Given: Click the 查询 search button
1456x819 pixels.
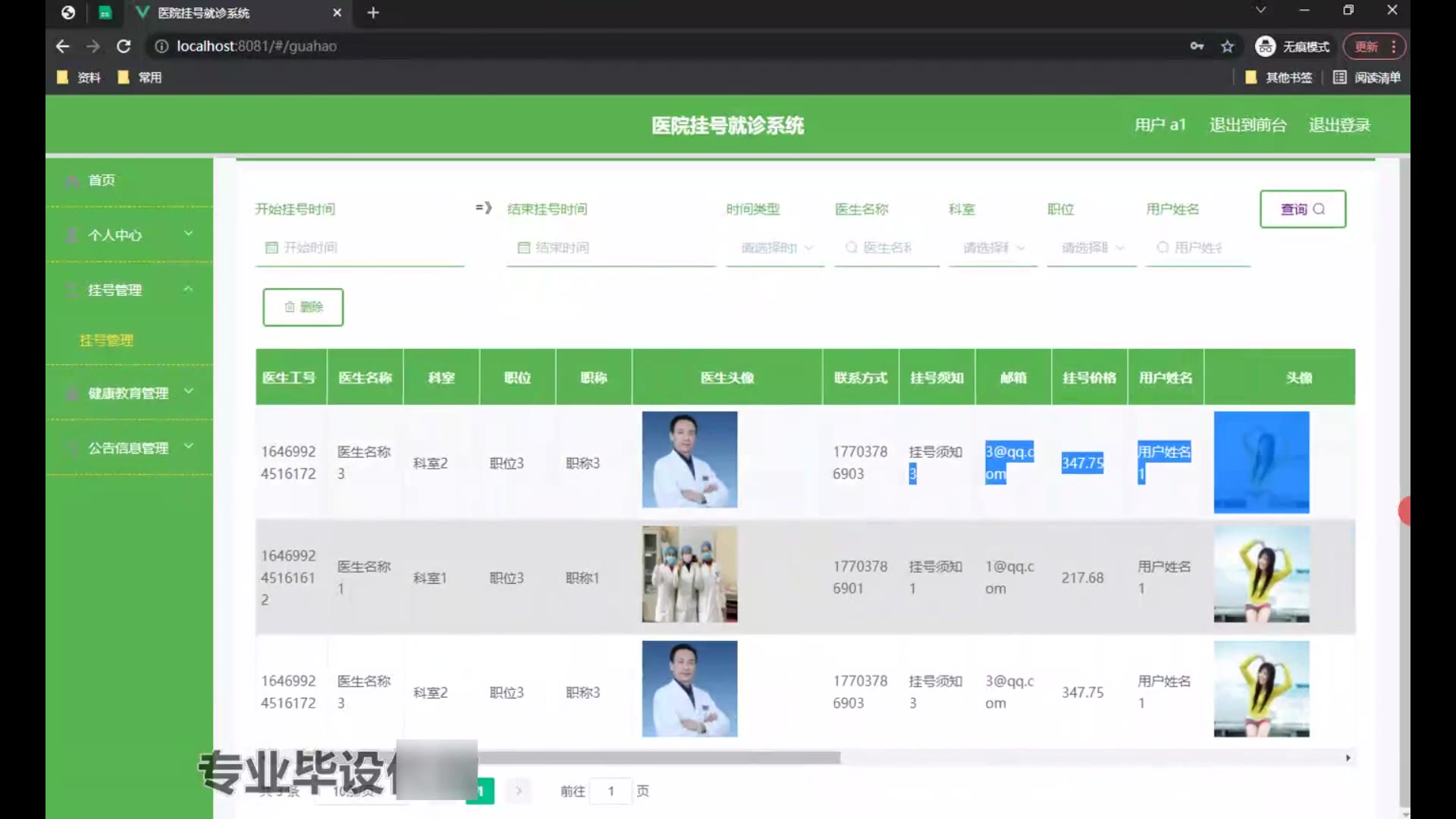Looking at the screenshot, I should tap(1302, 209).
